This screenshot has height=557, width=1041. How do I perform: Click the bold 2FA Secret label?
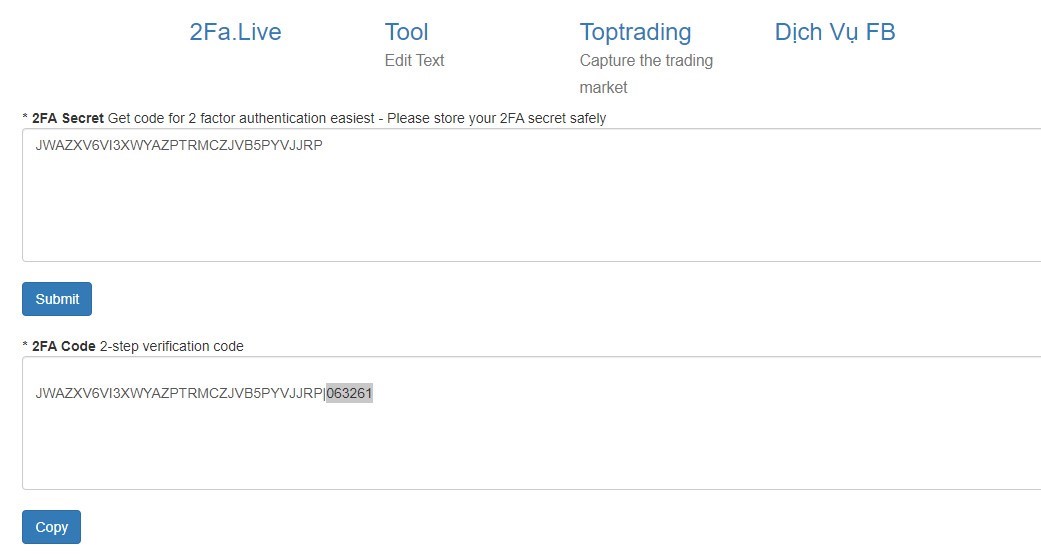coord(68,118)
